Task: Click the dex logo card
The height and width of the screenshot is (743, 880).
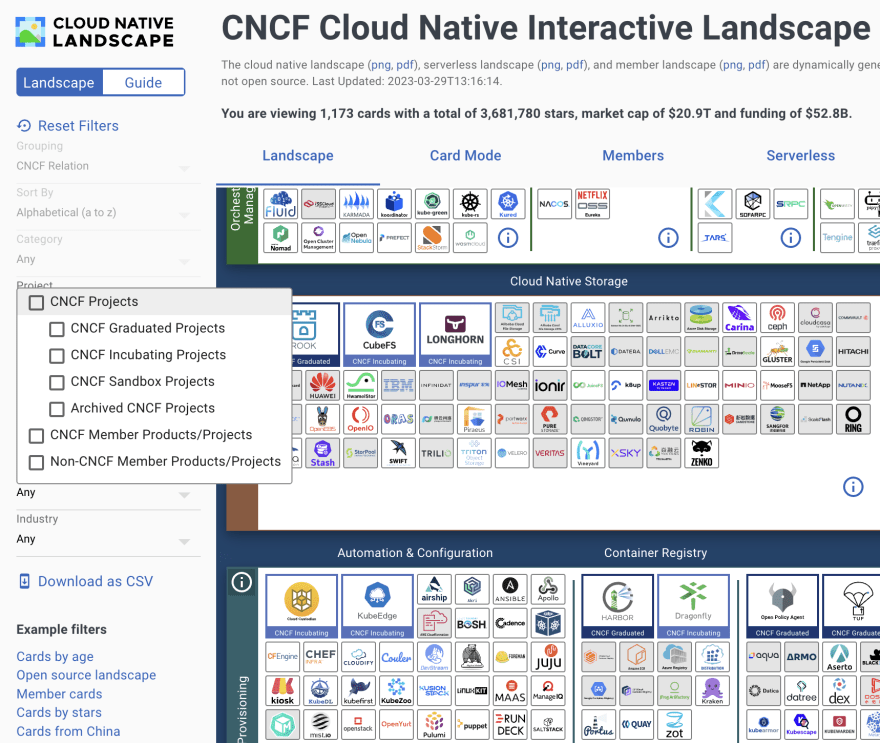Action: point(839,691)
